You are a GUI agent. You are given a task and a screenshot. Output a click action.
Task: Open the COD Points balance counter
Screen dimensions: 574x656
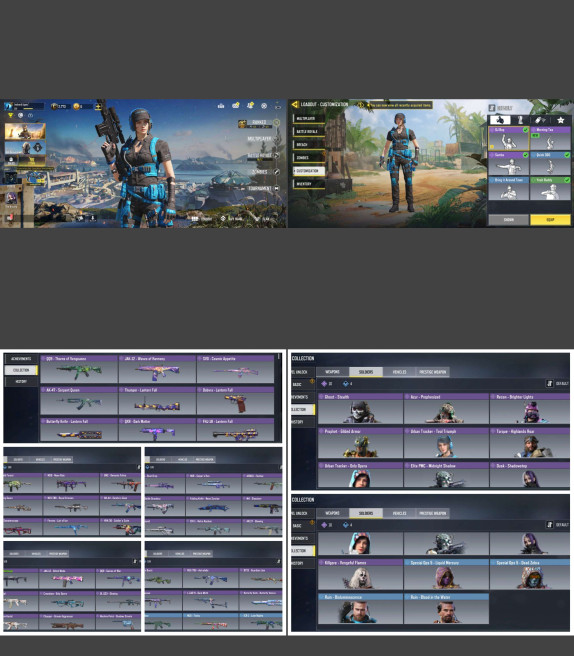pos(59,106)
